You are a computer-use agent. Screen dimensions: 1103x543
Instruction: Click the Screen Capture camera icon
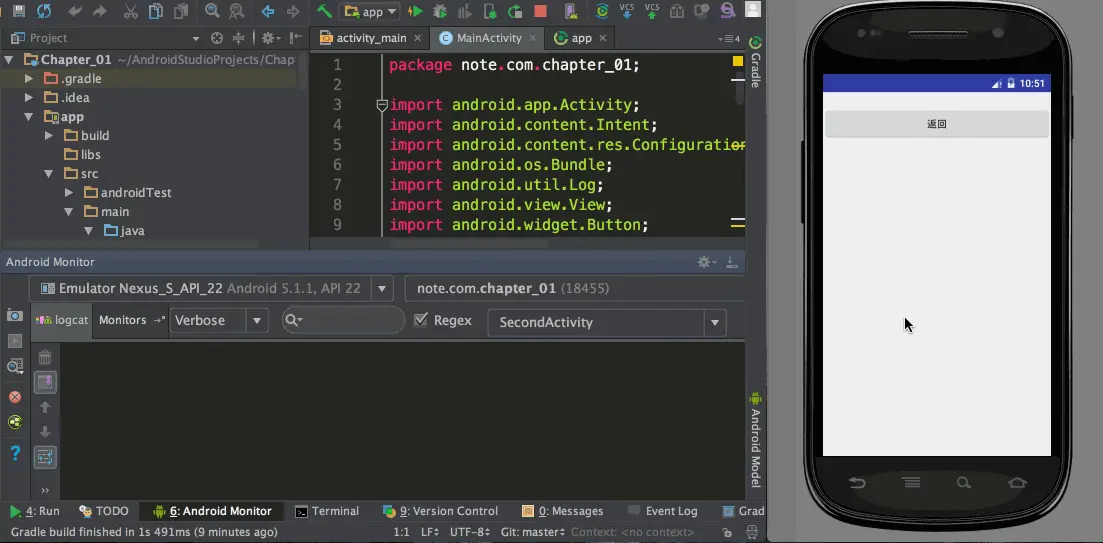(15, 315)
